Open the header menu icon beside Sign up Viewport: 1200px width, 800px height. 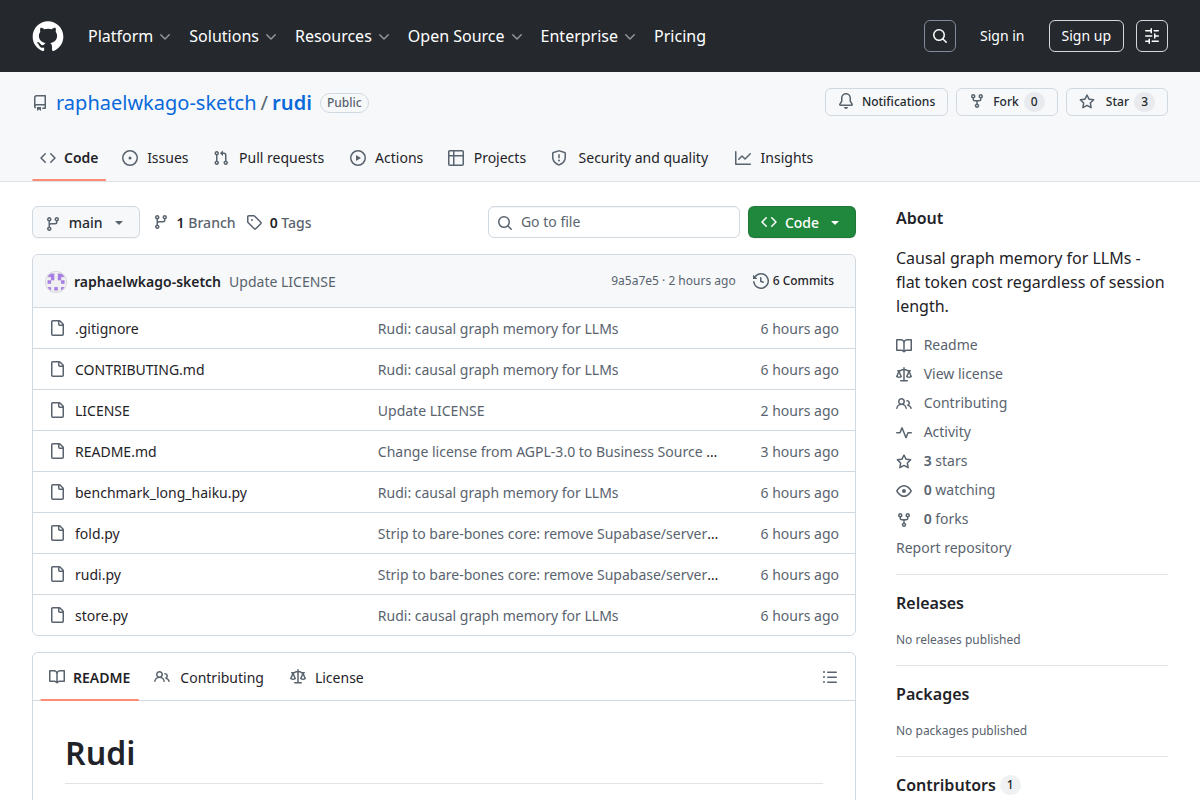pos(1152,36)
